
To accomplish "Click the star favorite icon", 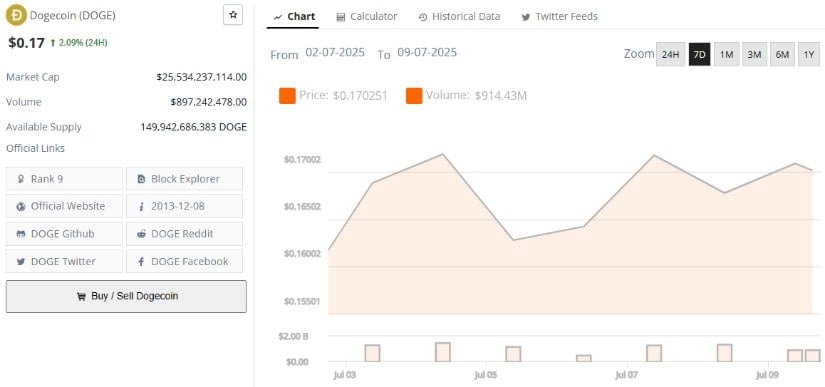I will (233, 15).
